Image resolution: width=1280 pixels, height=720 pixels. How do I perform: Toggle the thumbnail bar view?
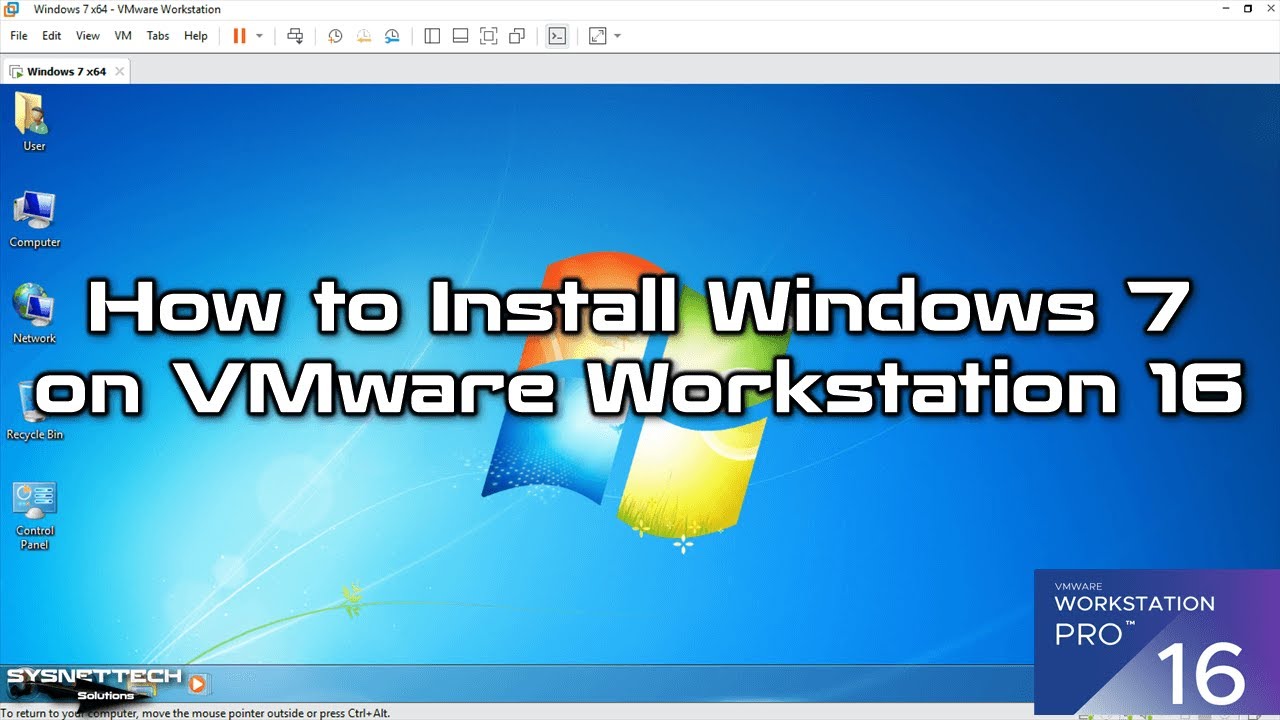[x=460, y=36]
